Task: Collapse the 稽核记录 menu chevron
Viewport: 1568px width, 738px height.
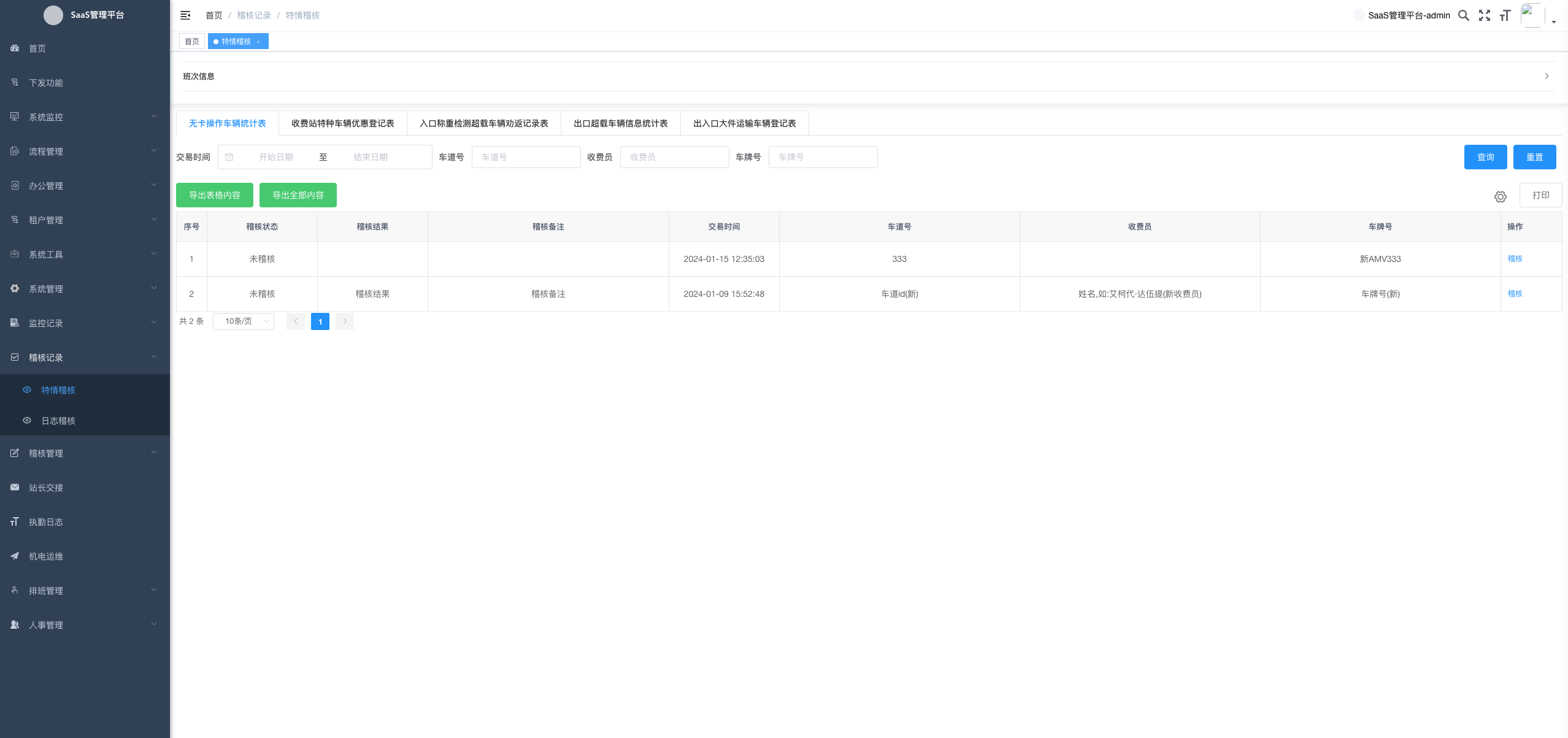Action: coord(154,356)
